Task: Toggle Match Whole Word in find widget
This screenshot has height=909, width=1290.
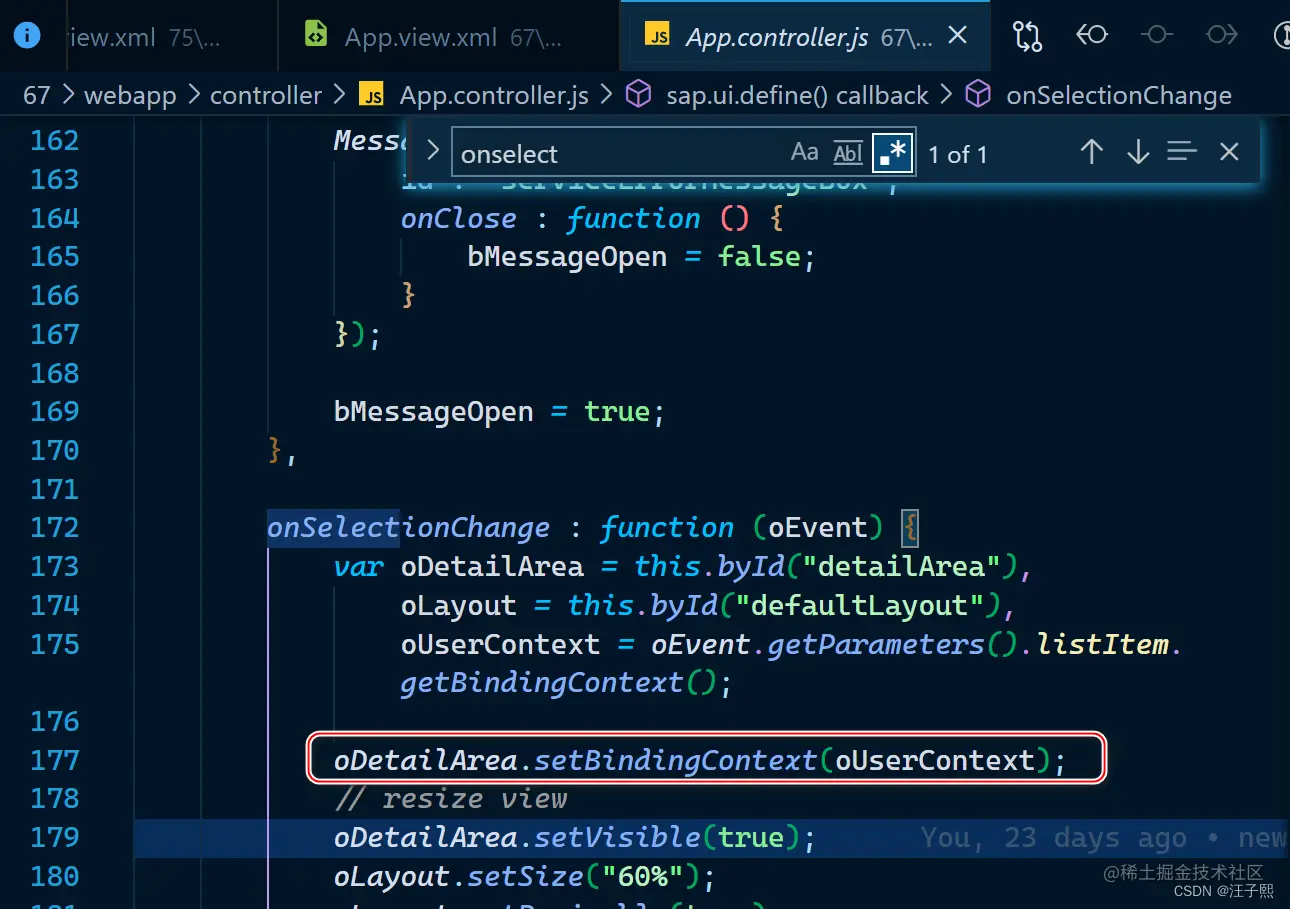Action: [x=848, y=152]
